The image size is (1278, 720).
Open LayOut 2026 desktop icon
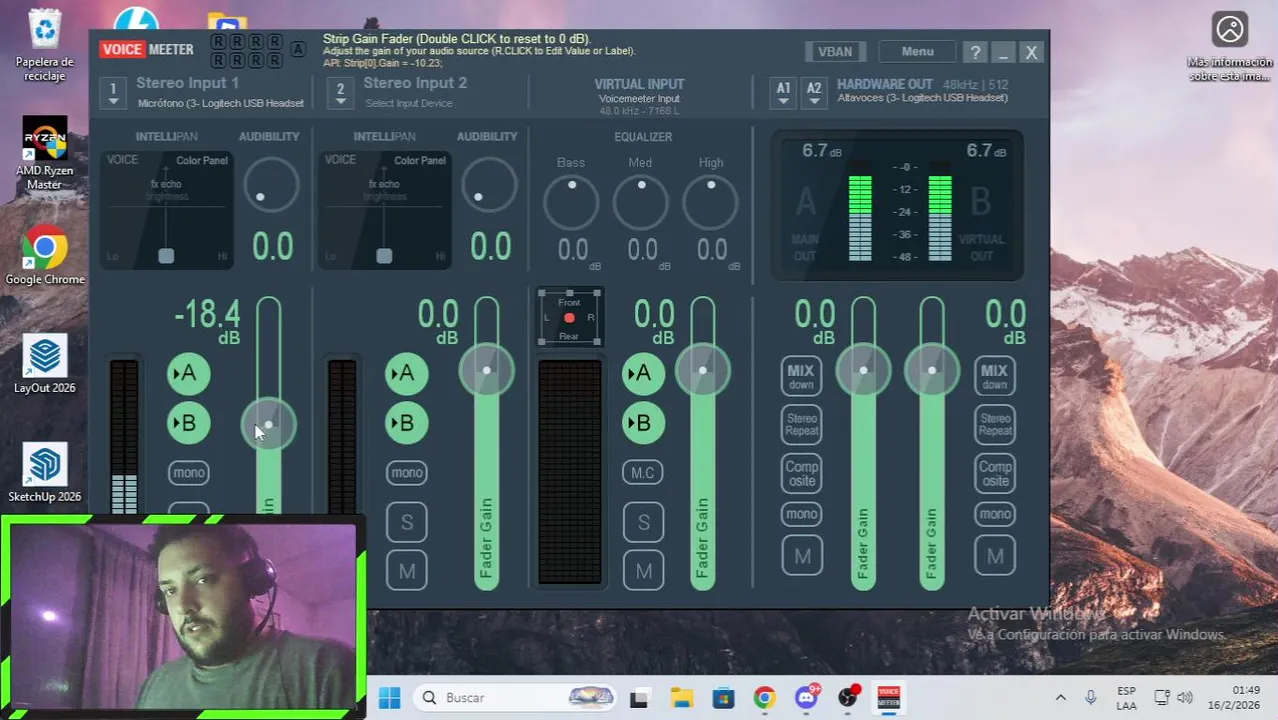coord(45,364)
